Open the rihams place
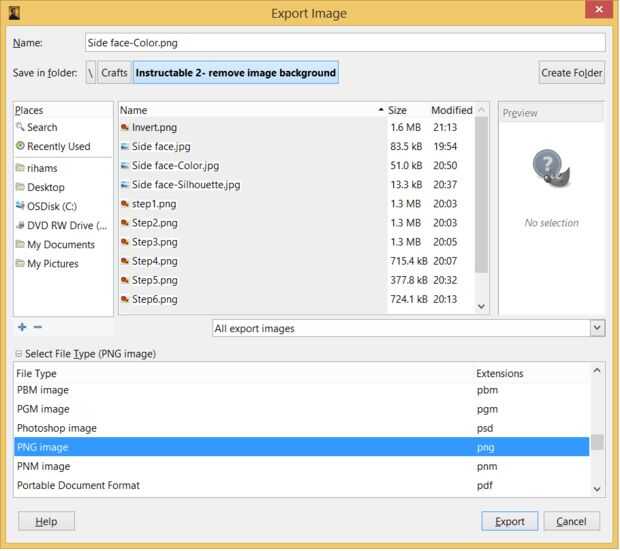Screen dimensions: 620x551 [42, 168]
